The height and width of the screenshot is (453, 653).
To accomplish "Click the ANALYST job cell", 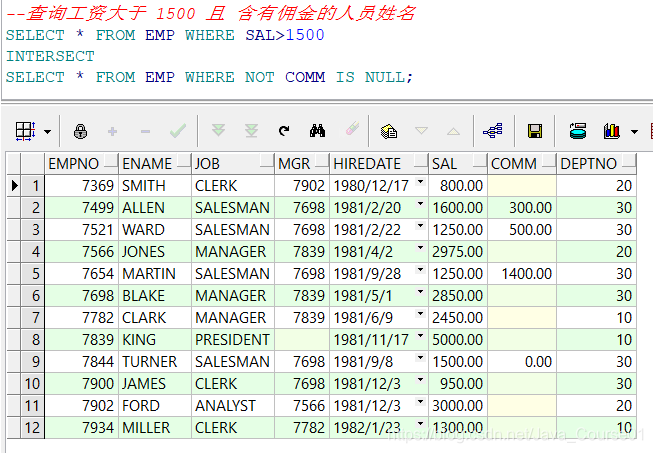I will coord(233,406).
